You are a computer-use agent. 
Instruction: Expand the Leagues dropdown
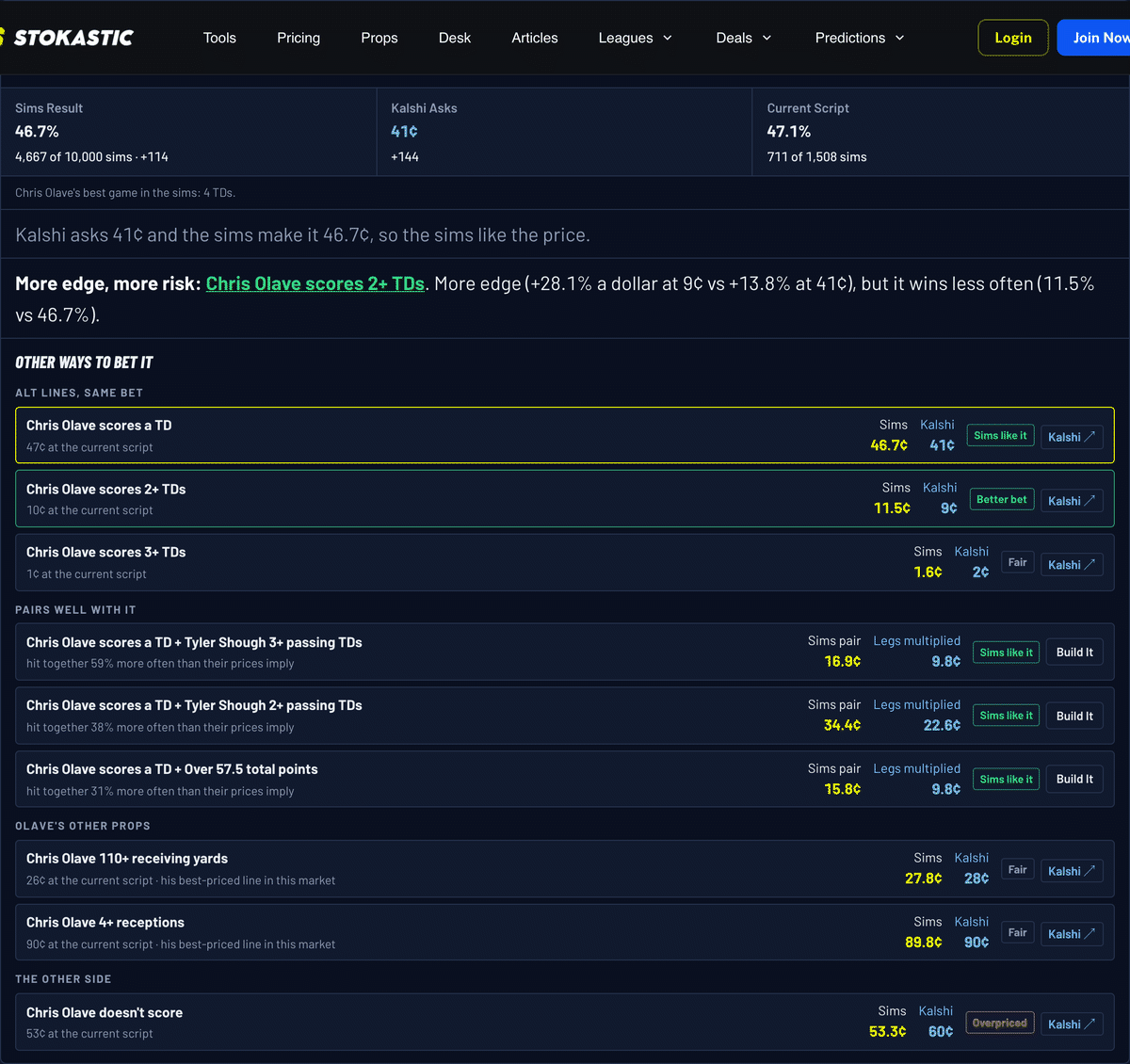tap(636, 38)
